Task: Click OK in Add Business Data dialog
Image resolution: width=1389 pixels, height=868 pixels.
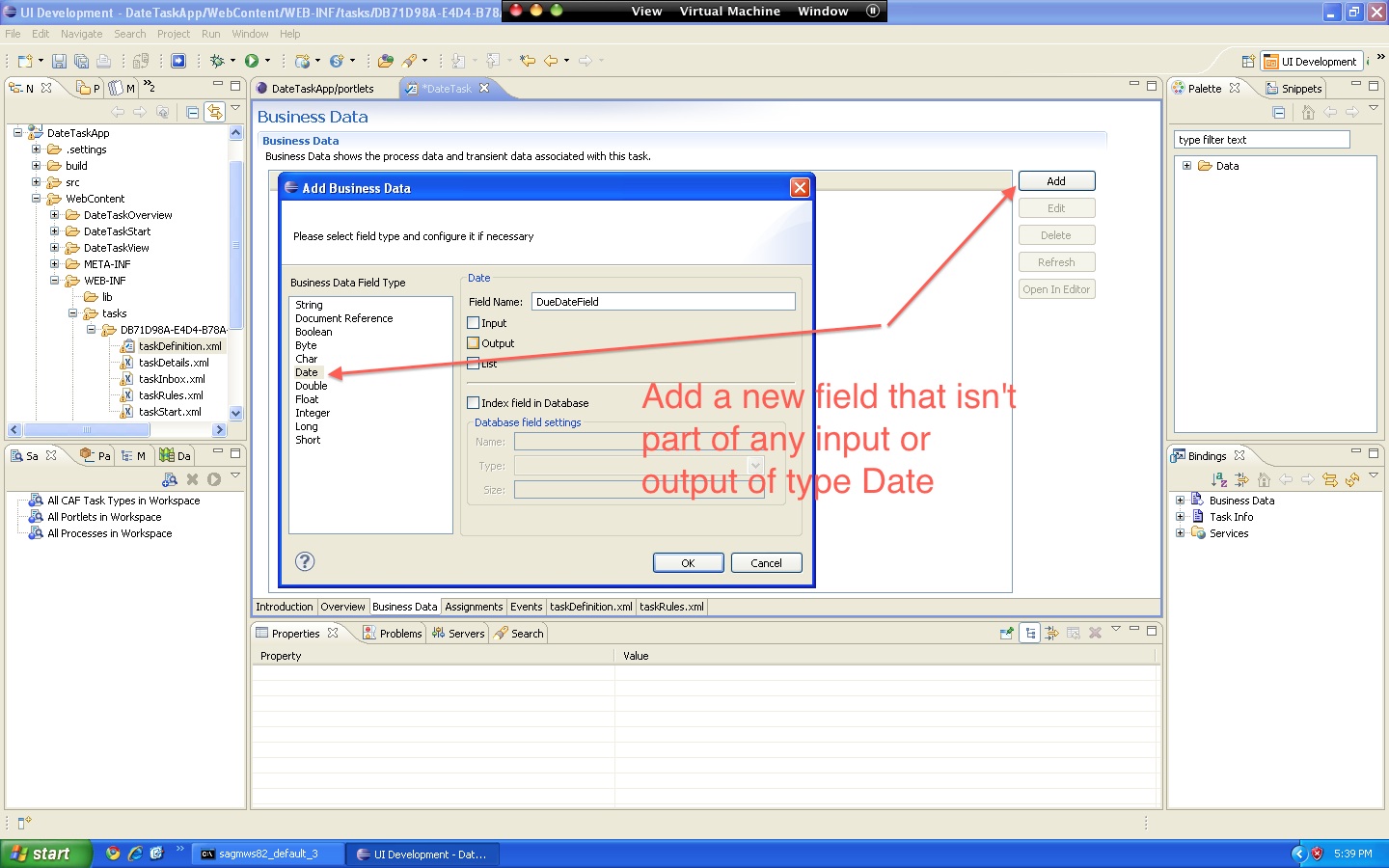Action: pyautogui.click(x=688, y=563)
